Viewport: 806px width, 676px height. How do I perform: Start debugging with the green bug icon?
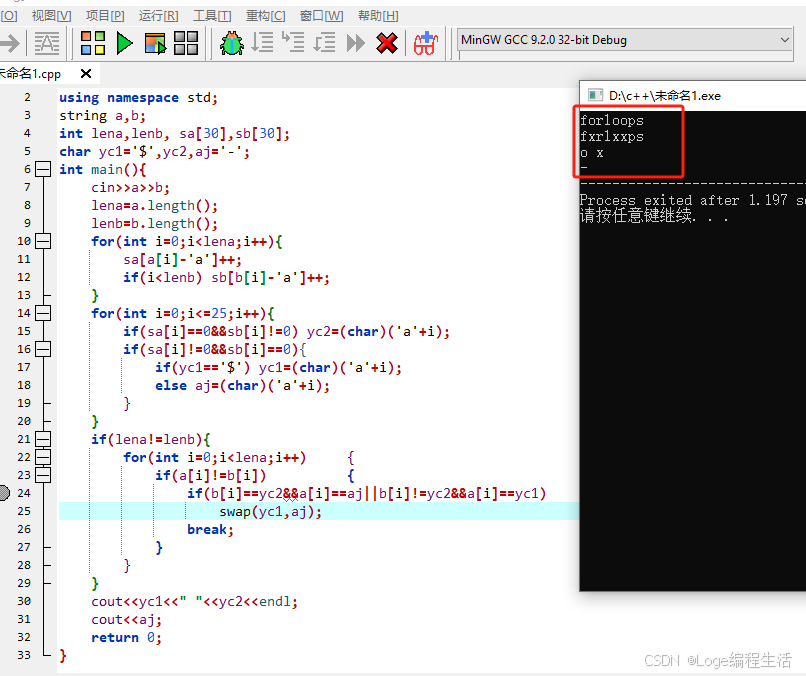pos(232,43)
